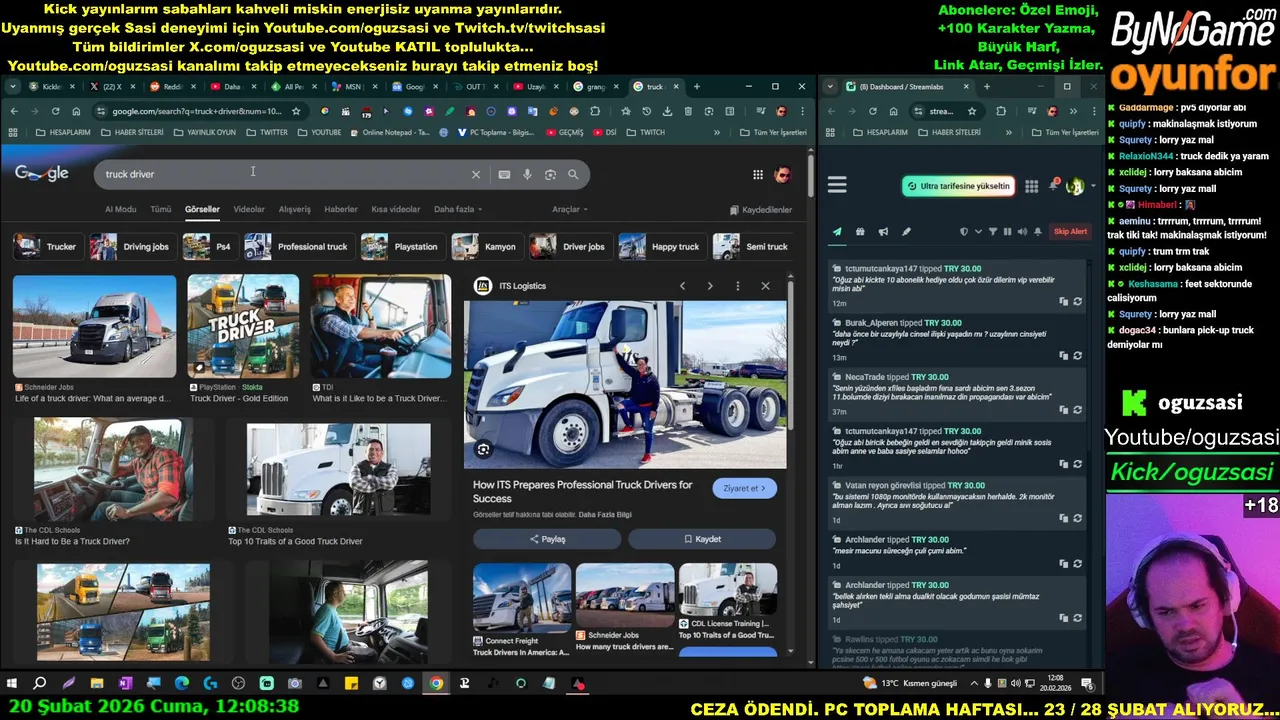This screenshot has width=1280, height=720.
Task: Click Skip Alert button
Action: pos(1070,232)
